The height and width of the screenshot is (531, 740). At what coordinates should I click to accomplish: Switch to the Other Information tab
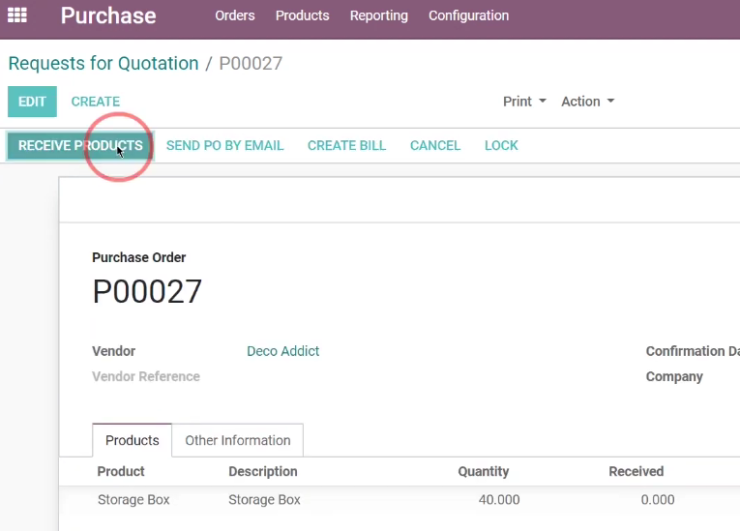point(237,440)
